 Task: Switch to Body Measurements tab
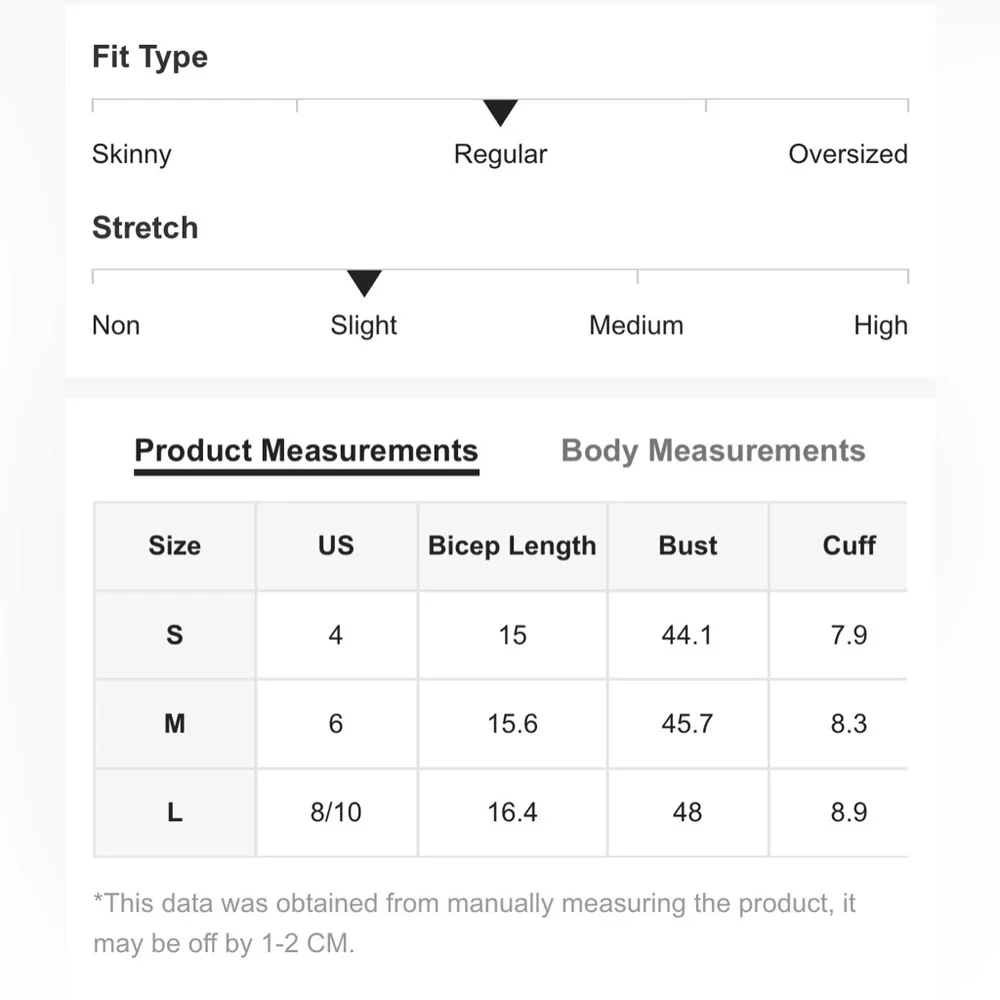[713, 451]
